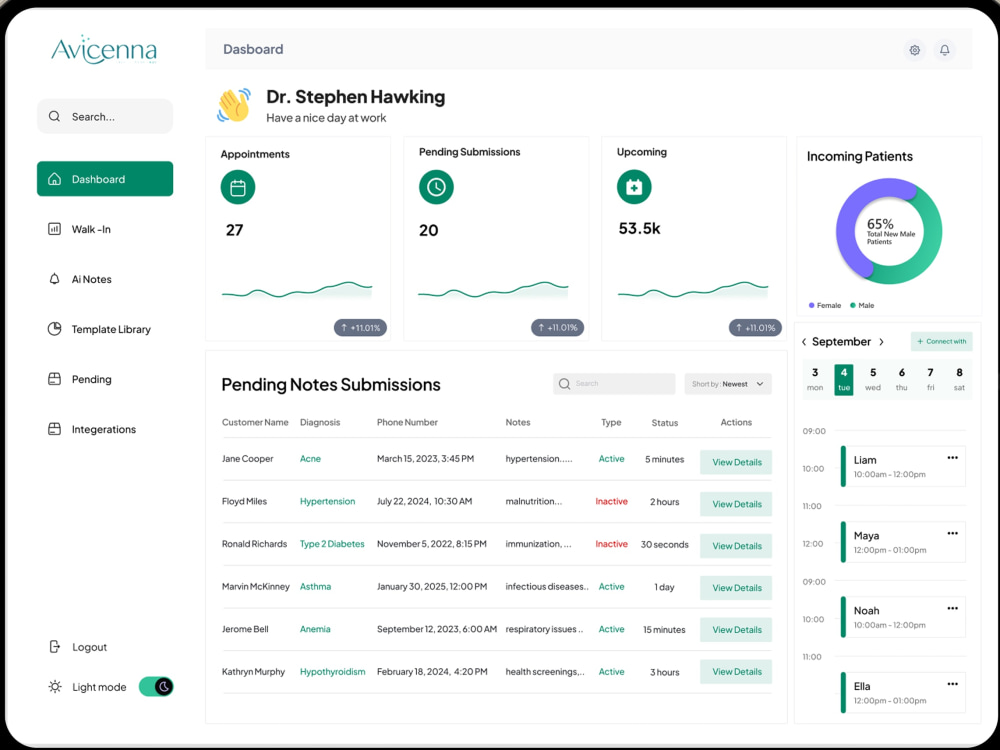The height and width of the screenshot is (750, 1000).
Task: Click the Dashboard home icon
Action: point(54,179)
